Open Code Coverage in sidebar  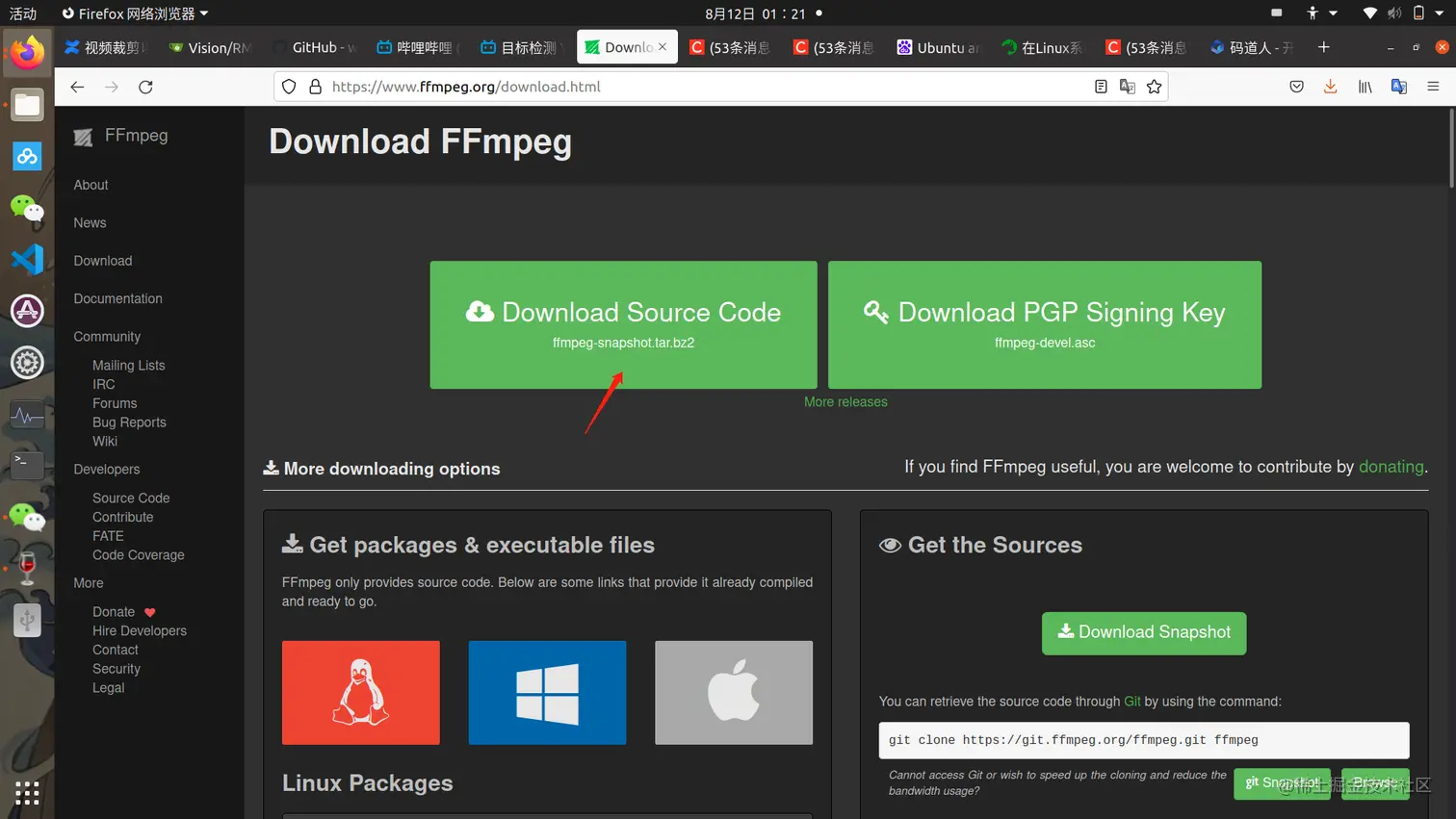[138, 555]
